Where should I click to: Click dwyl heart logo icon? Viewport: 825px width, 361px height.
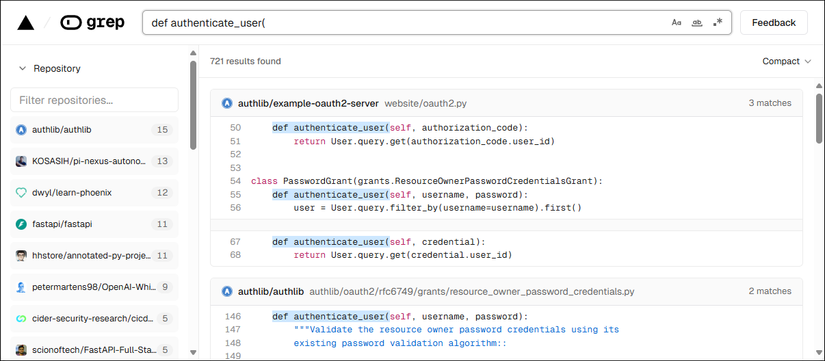click(21, 193)
